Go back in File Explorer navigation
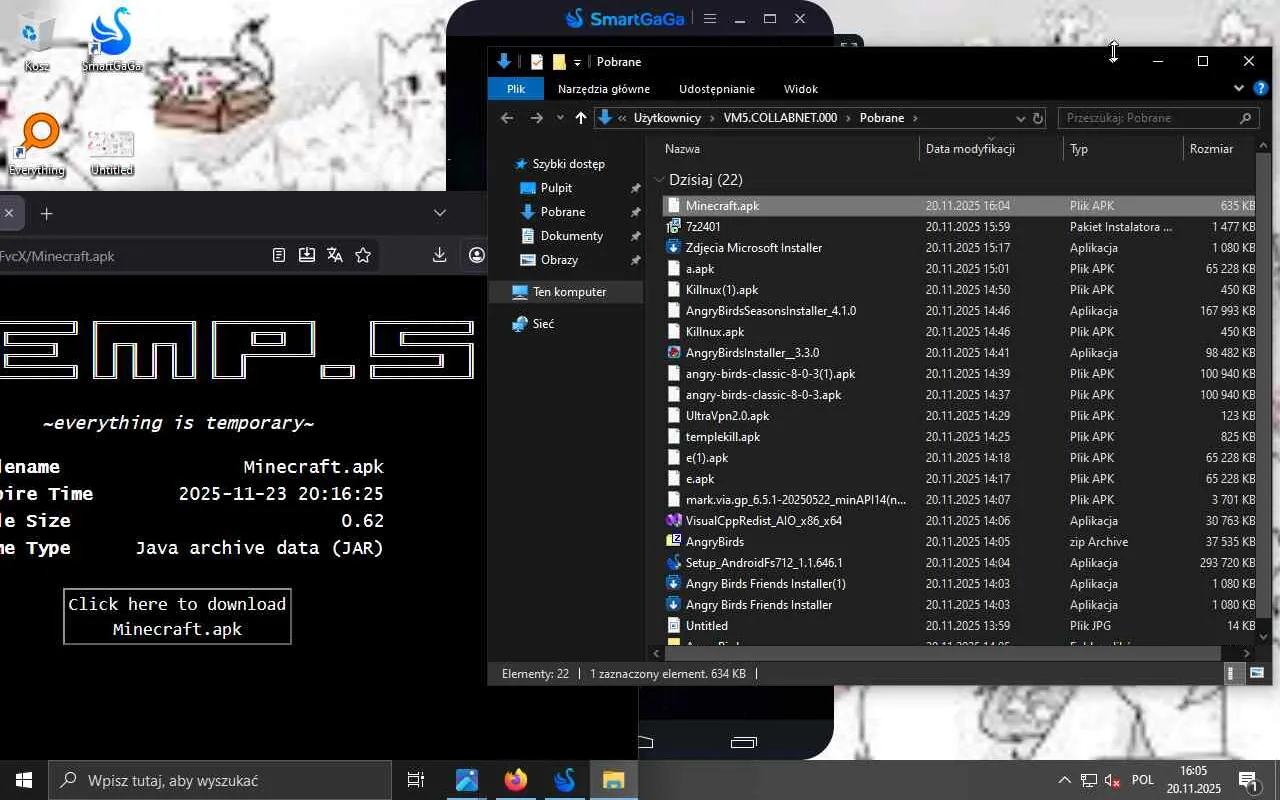 pyautogui.click(x=507, y=118)
